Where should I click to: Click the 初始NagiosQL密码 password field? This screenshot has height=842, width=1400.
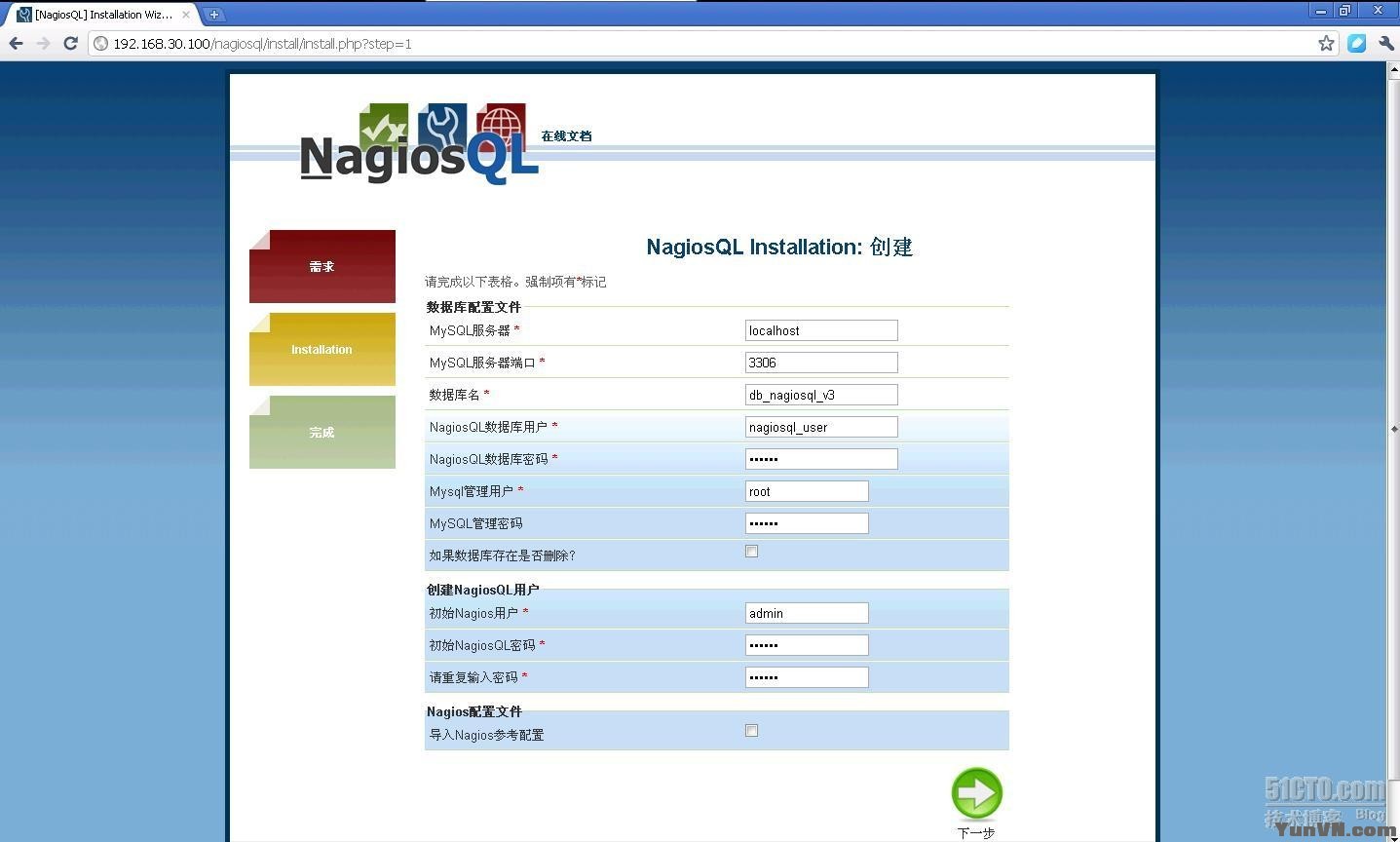(x=807, y=645)
